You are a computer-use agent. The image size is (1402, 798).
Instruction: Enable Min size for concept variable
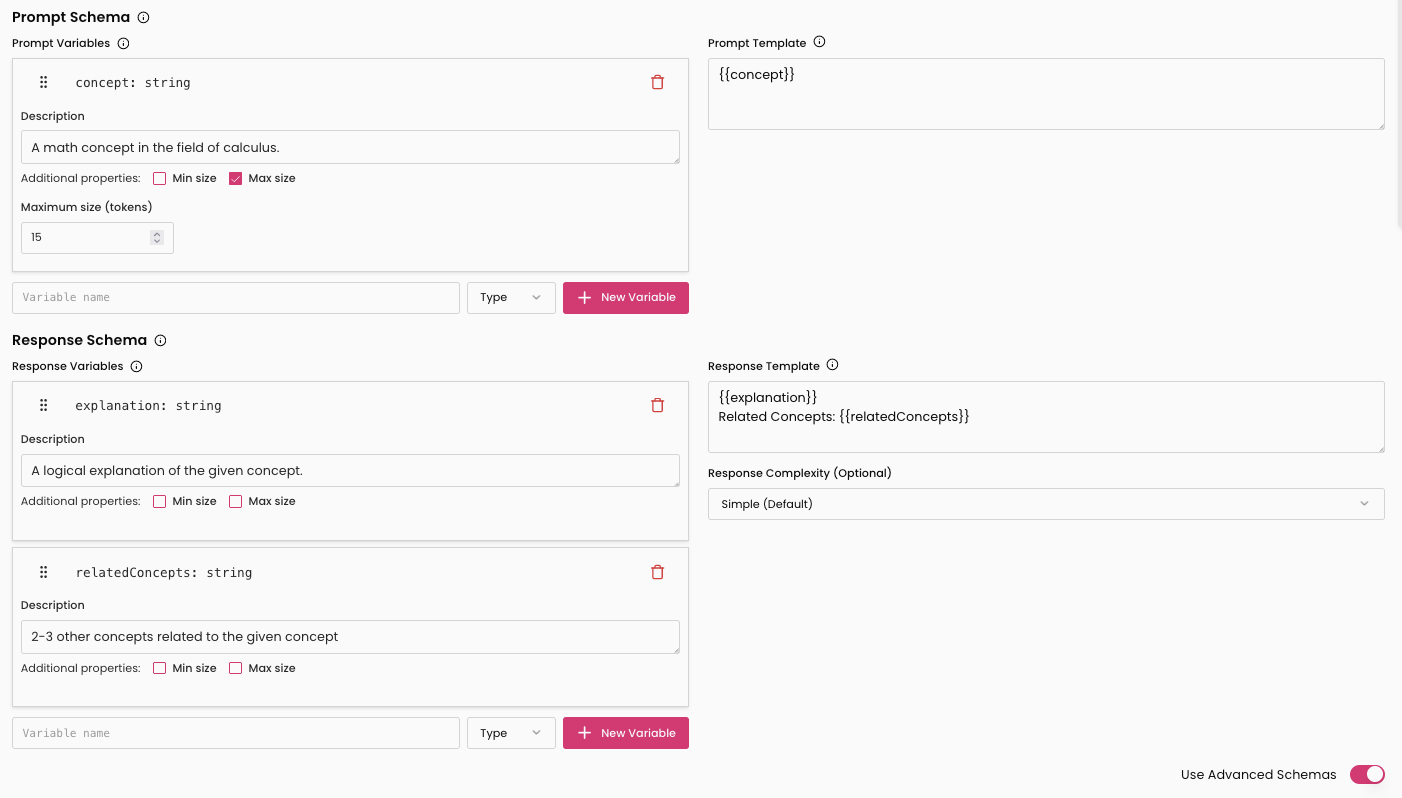pyautogui.click(x=160, y=179)
